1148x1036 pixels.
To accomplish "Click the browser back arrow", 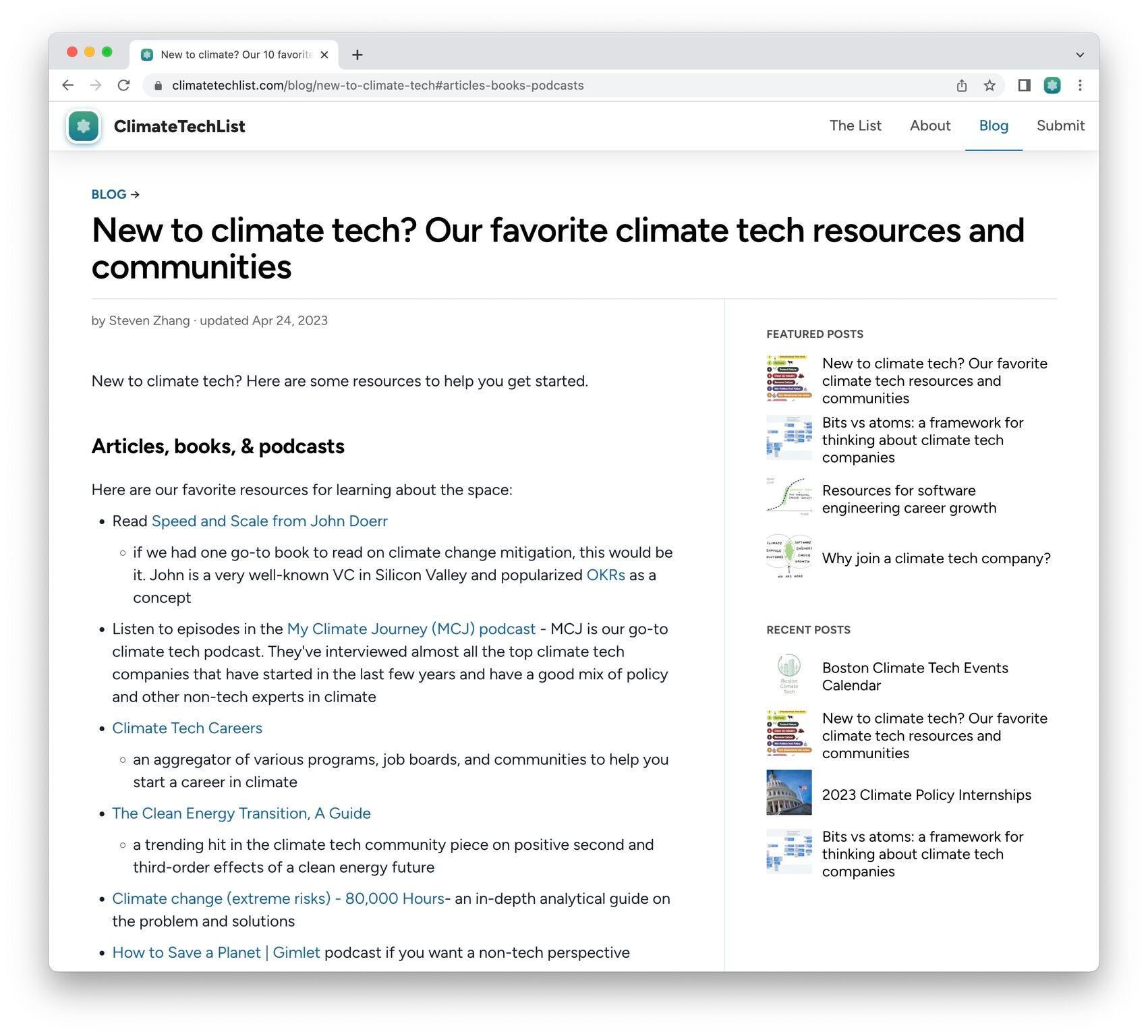I will [x=67, y=85].
